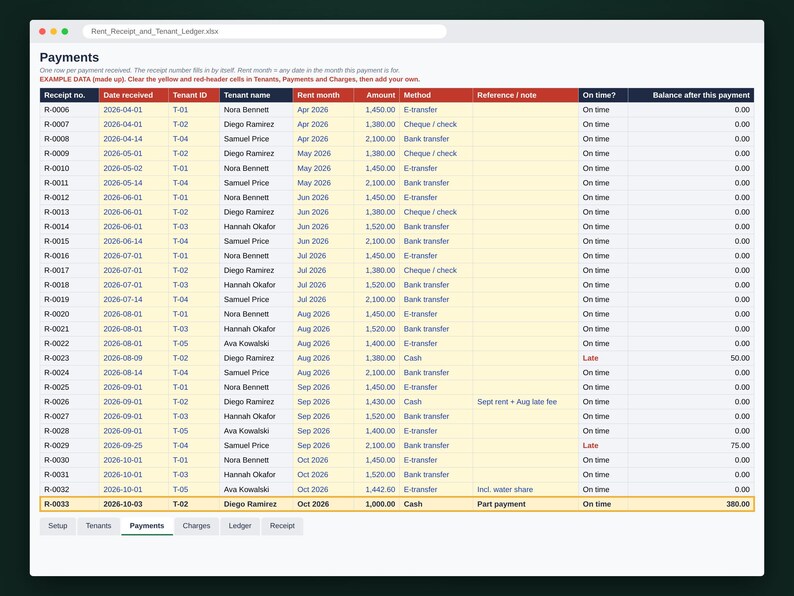794x596 pixels.
Task: Select the Rent month column header
Action: (324, 95)
